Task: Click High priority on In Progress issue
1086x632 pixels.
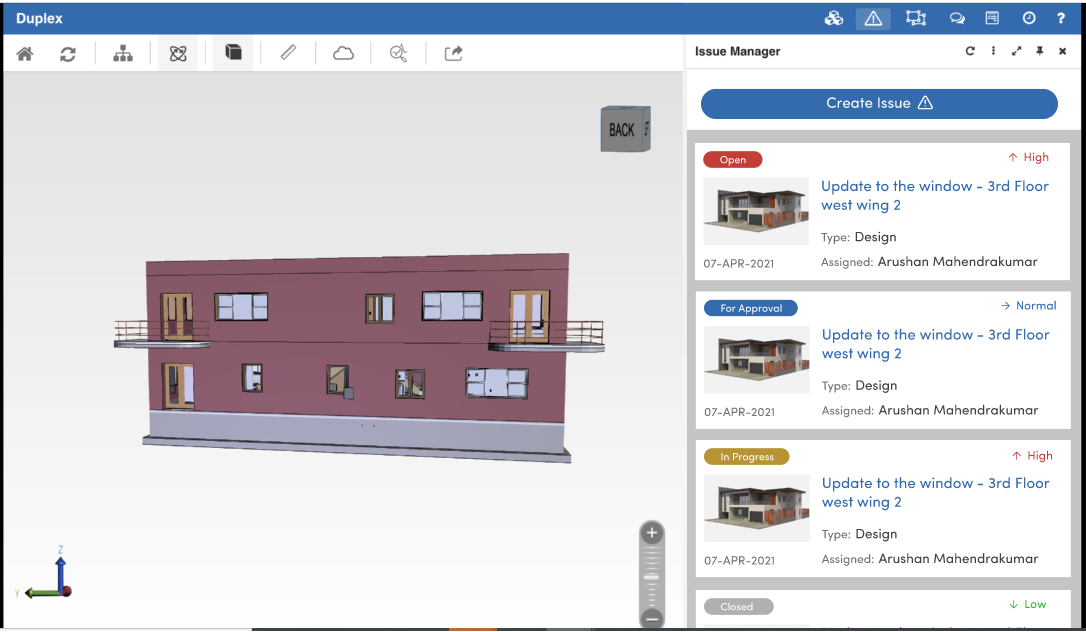Action: [x=1032, y=455]
